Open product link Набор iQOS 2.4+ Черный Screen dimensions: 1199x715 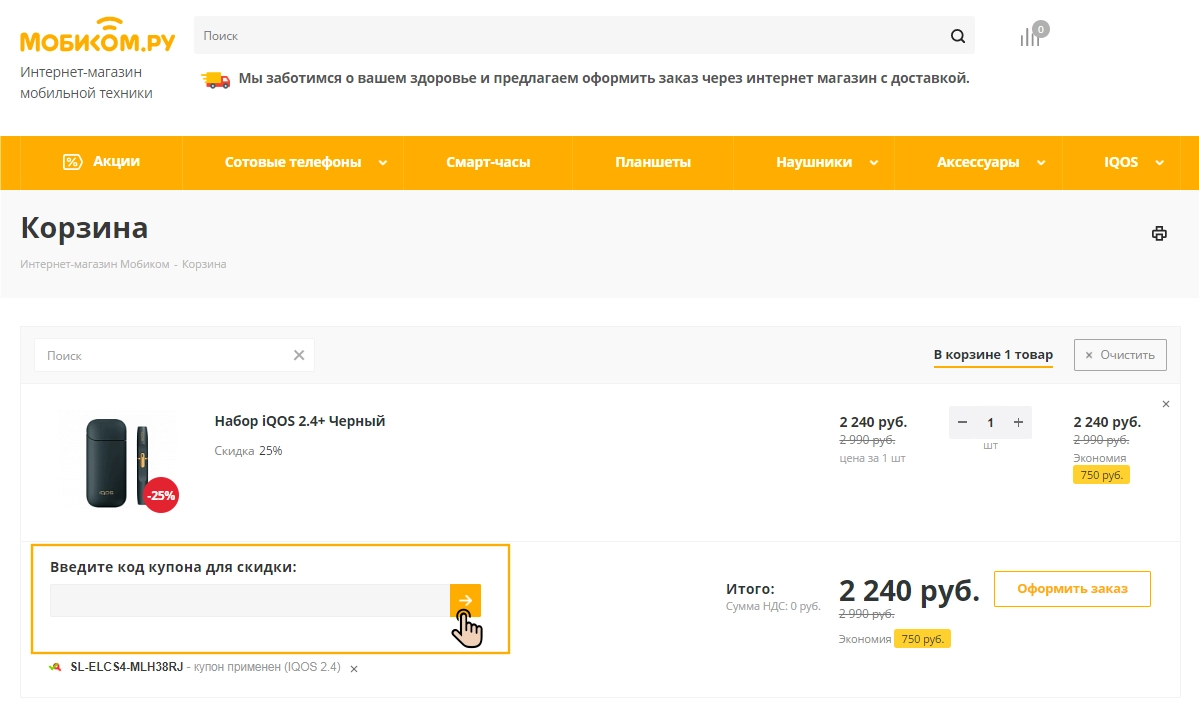pyautogui.click(x=300, y=421)
